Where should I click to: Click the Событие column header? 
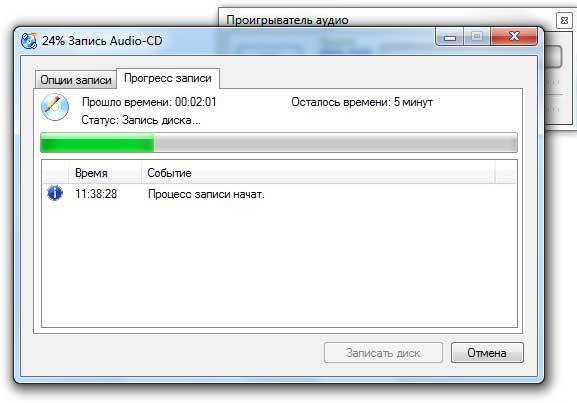[x=318, y=173]
